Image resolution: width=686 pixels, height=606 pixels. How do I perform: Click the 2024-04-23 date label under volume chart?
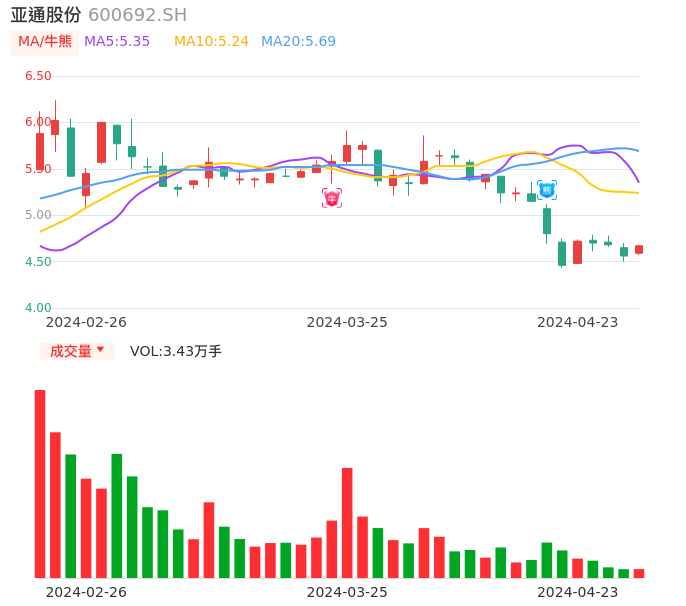[x=578, y=592]
